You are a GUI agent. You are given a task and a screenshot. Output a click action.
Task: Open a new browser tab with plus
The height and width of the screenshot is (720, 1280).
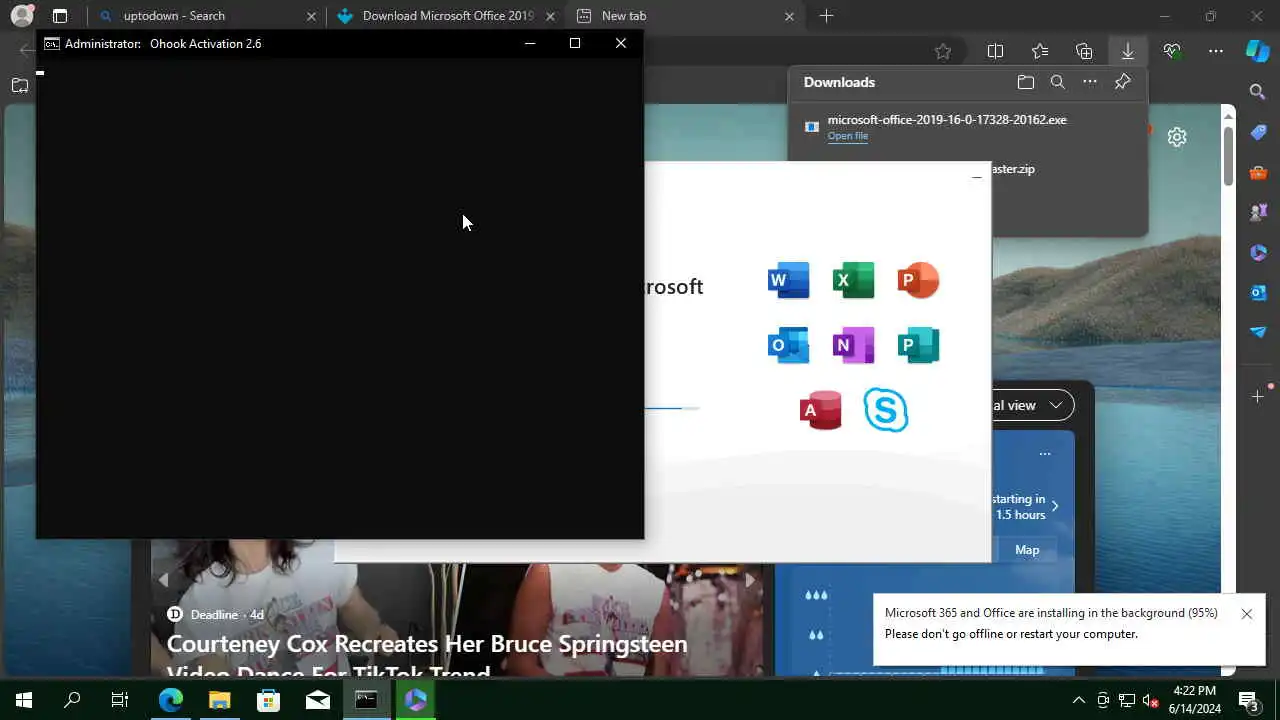click(826, 16)
